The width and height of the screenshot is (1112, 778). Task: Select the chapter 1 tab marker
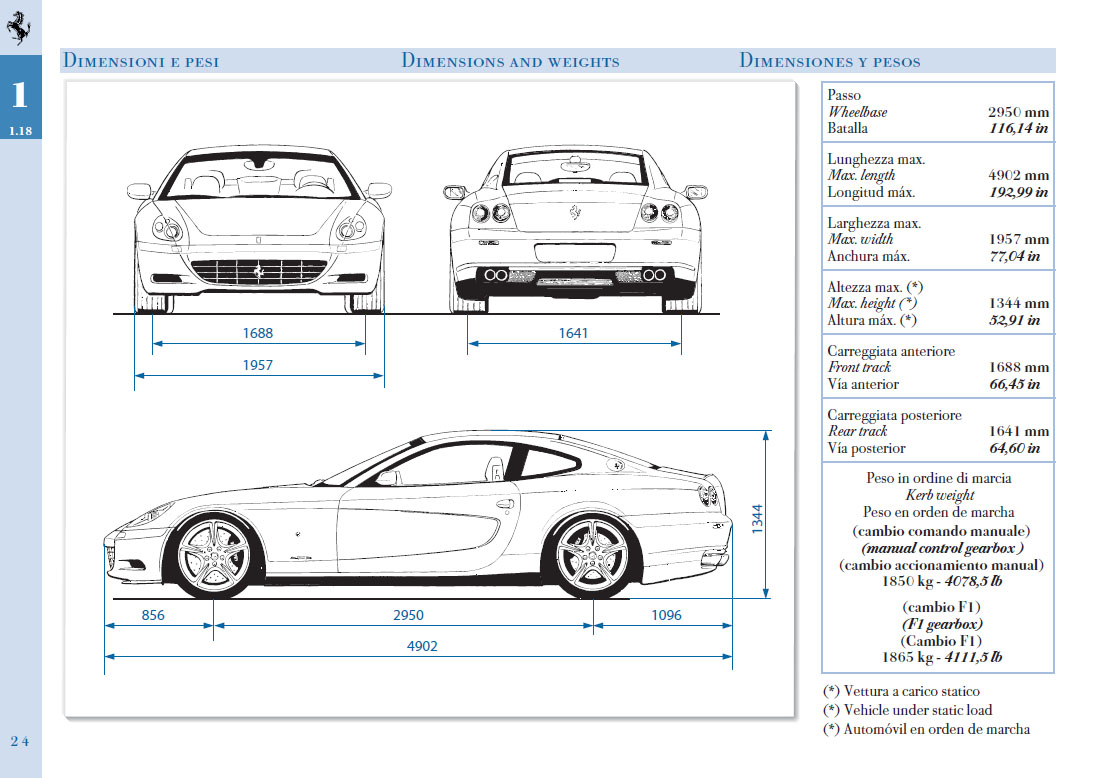click(x=20, y=95)
